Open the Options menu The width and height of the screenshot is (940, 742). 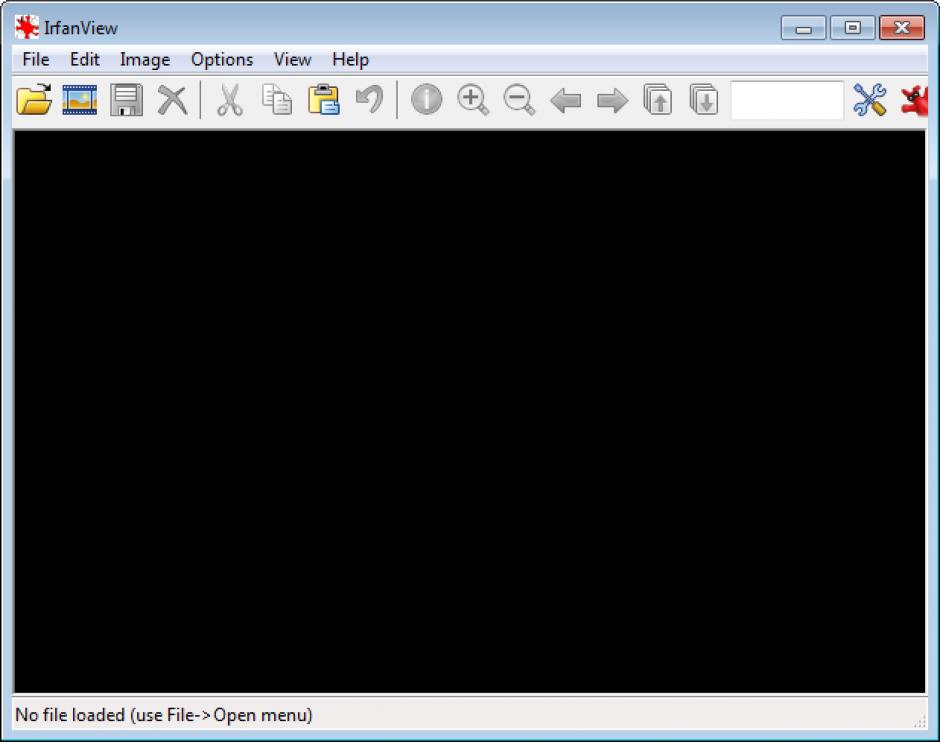[x=222, y=60]
